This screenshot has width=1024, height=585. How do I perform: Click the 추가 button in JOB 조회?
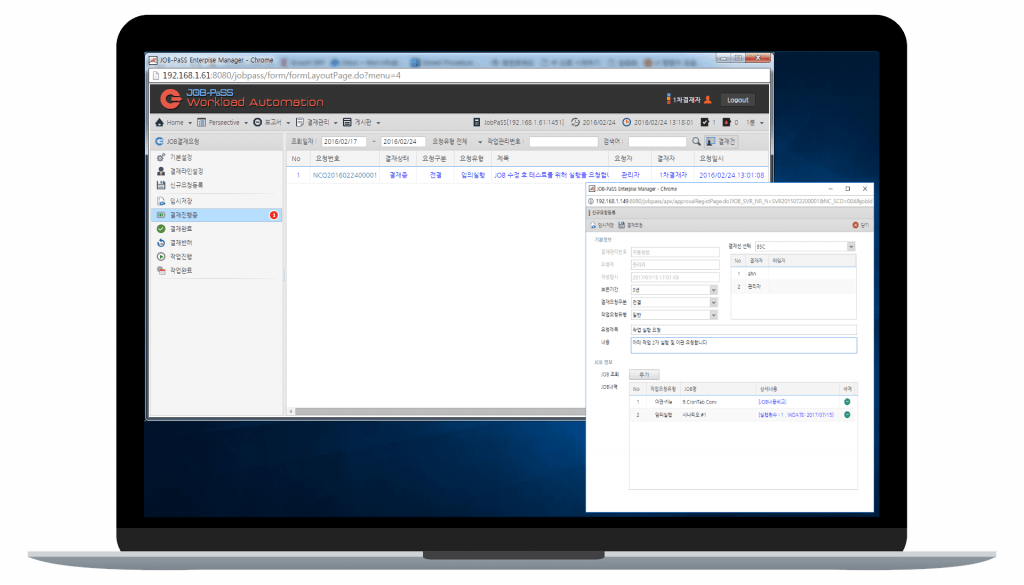[x=644, y=375]
